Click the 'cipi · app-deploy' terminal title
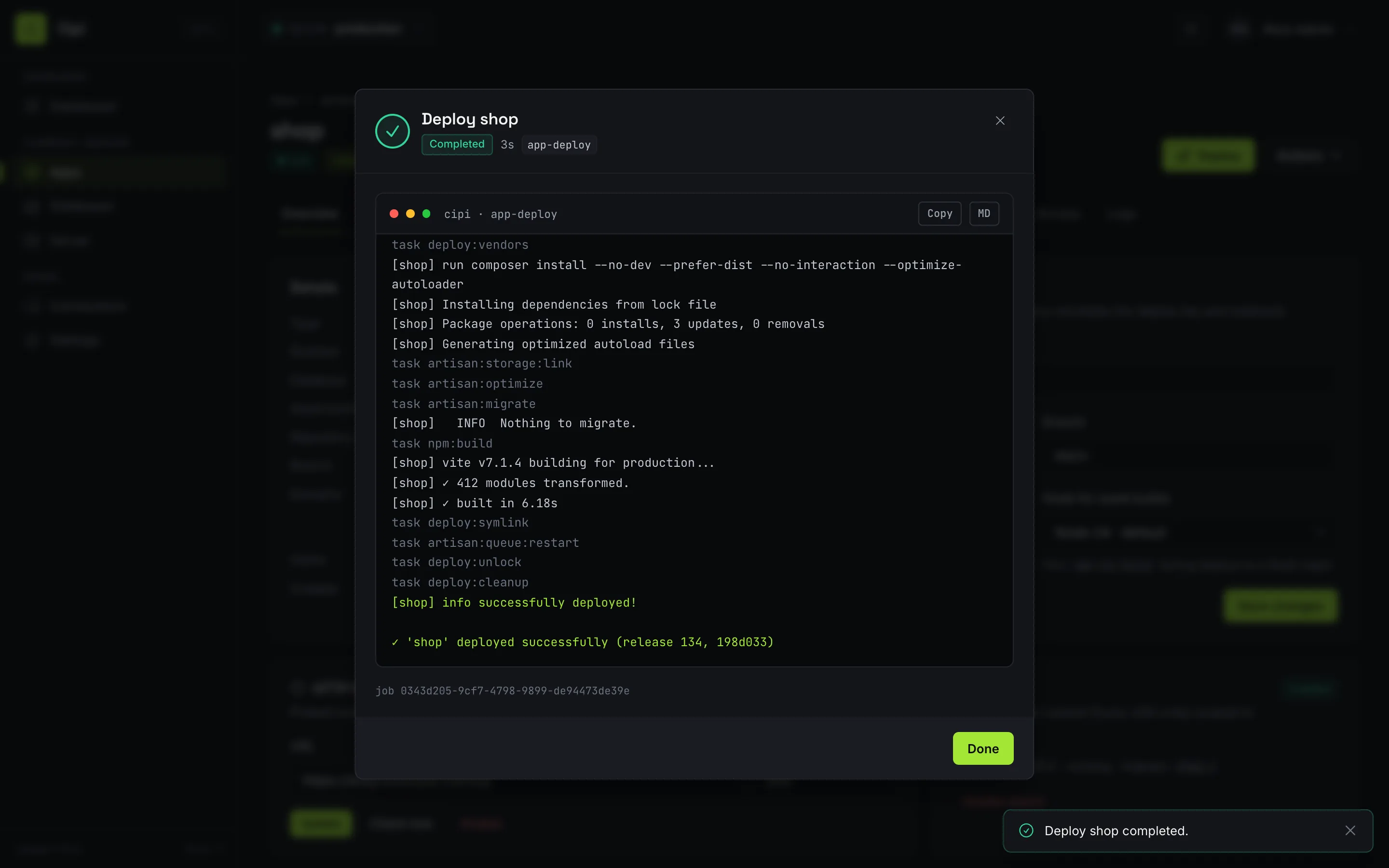Image resolution: width=1389 pixels, height=868 pixels. pyautogui.click(x=501, y=214)
